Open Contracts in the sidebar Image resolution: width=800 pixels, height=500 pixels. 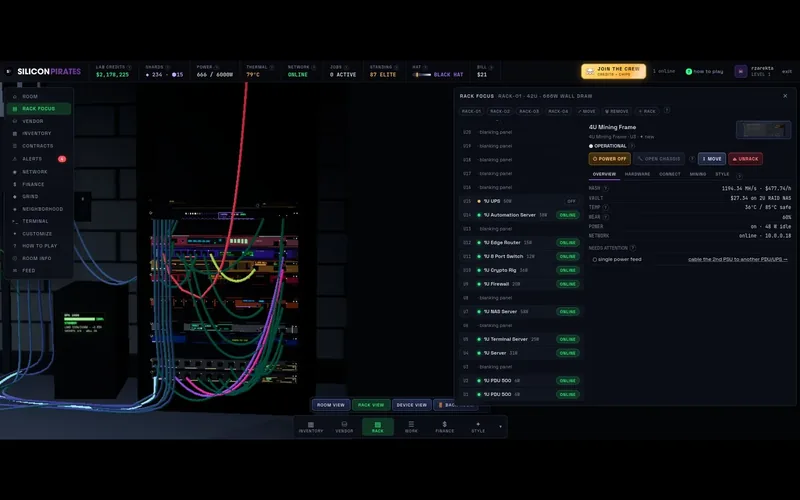tap(39, 146)
